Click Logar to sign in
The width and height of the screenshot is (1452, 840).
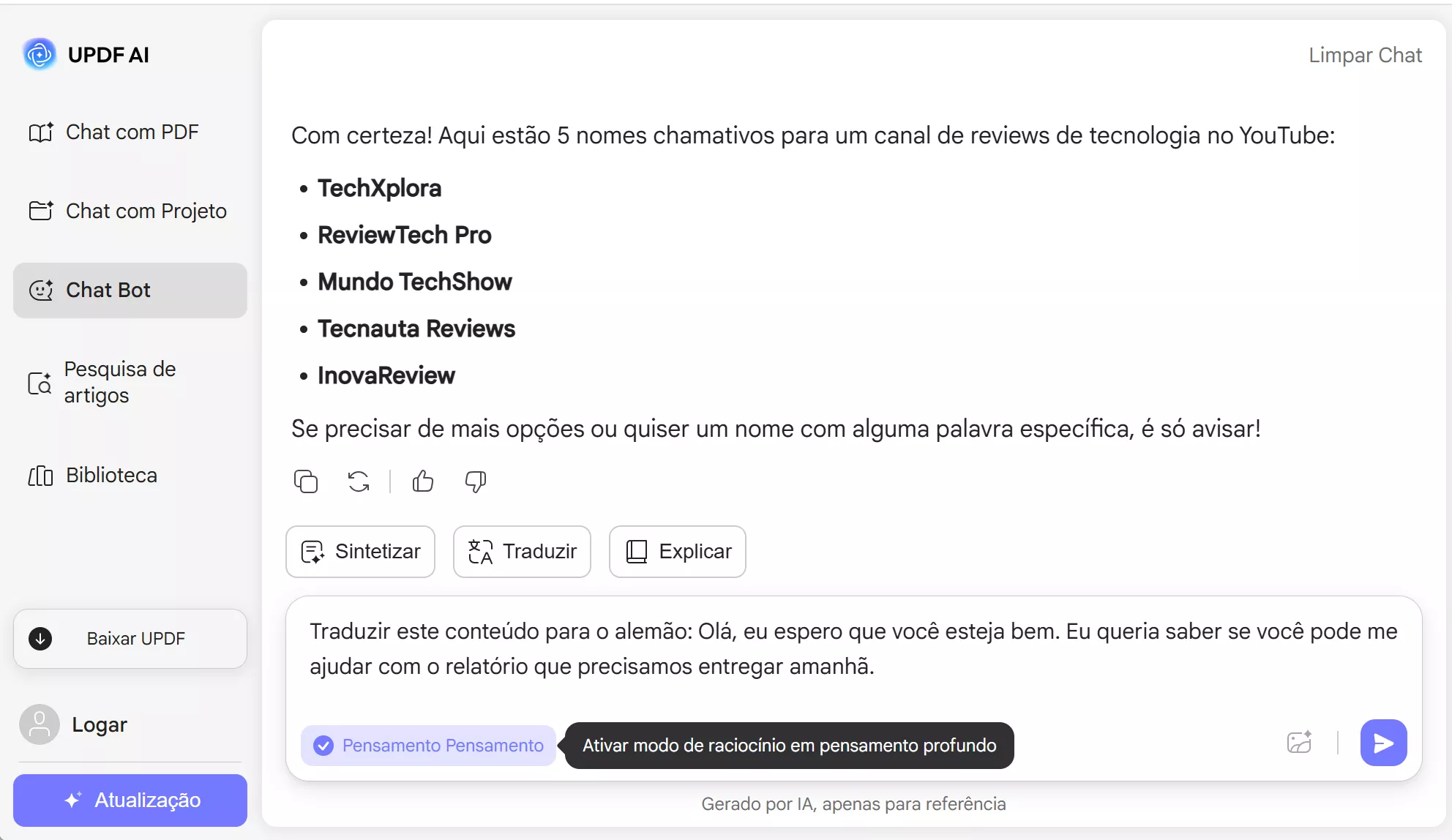tap(100, 724)
